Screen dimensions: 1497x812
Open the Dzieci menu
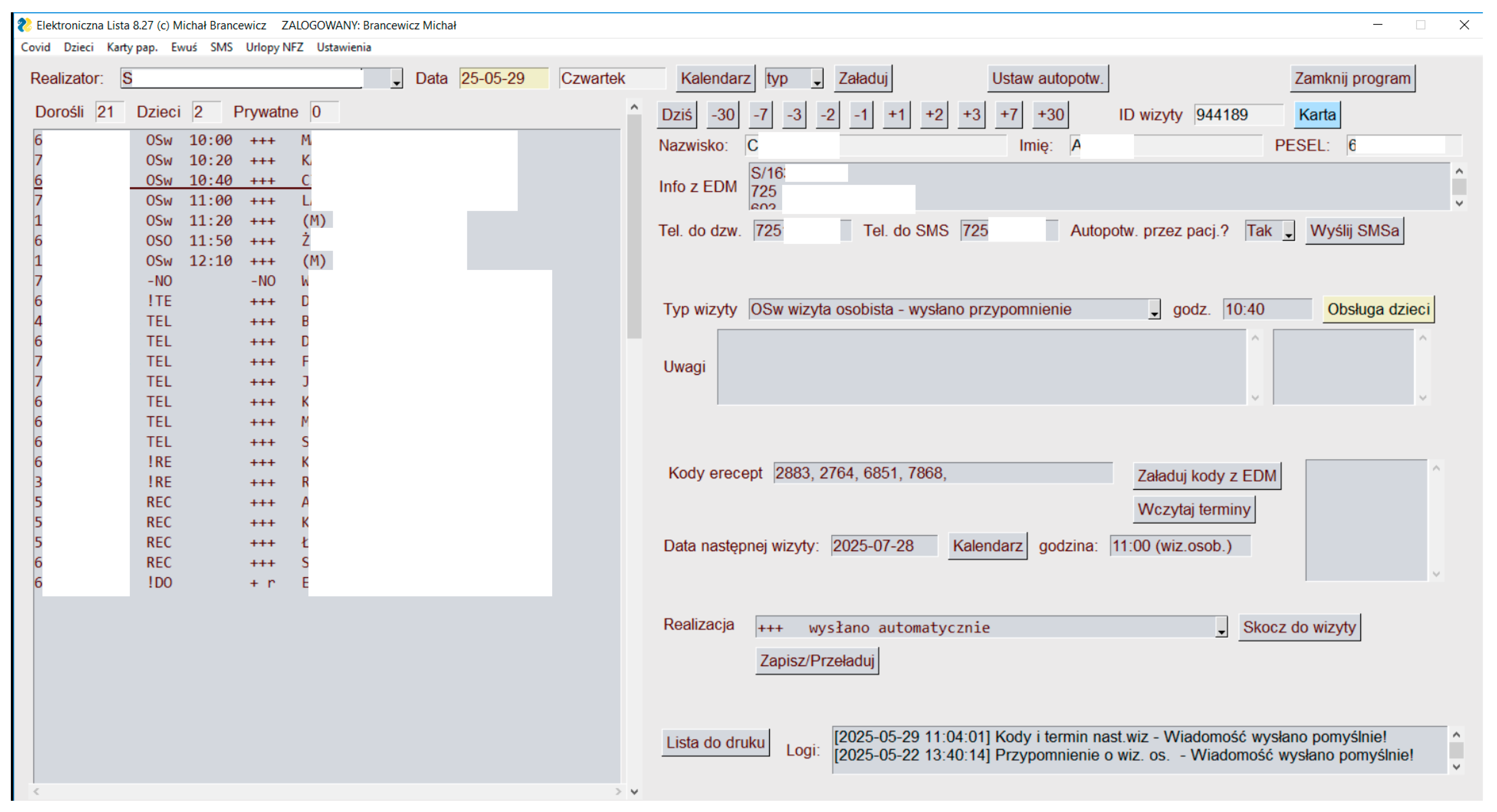pos(79,47)
